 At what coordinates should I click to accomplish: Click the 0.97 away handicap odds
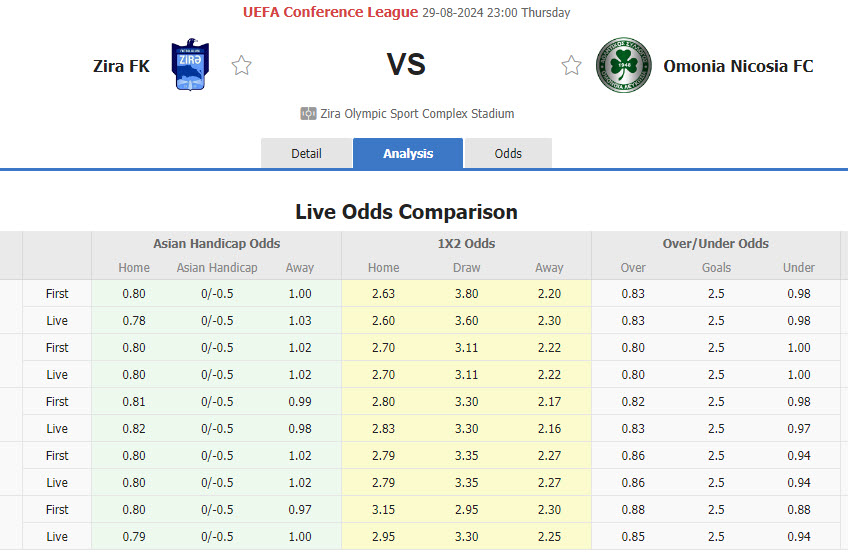pos(300,510)
